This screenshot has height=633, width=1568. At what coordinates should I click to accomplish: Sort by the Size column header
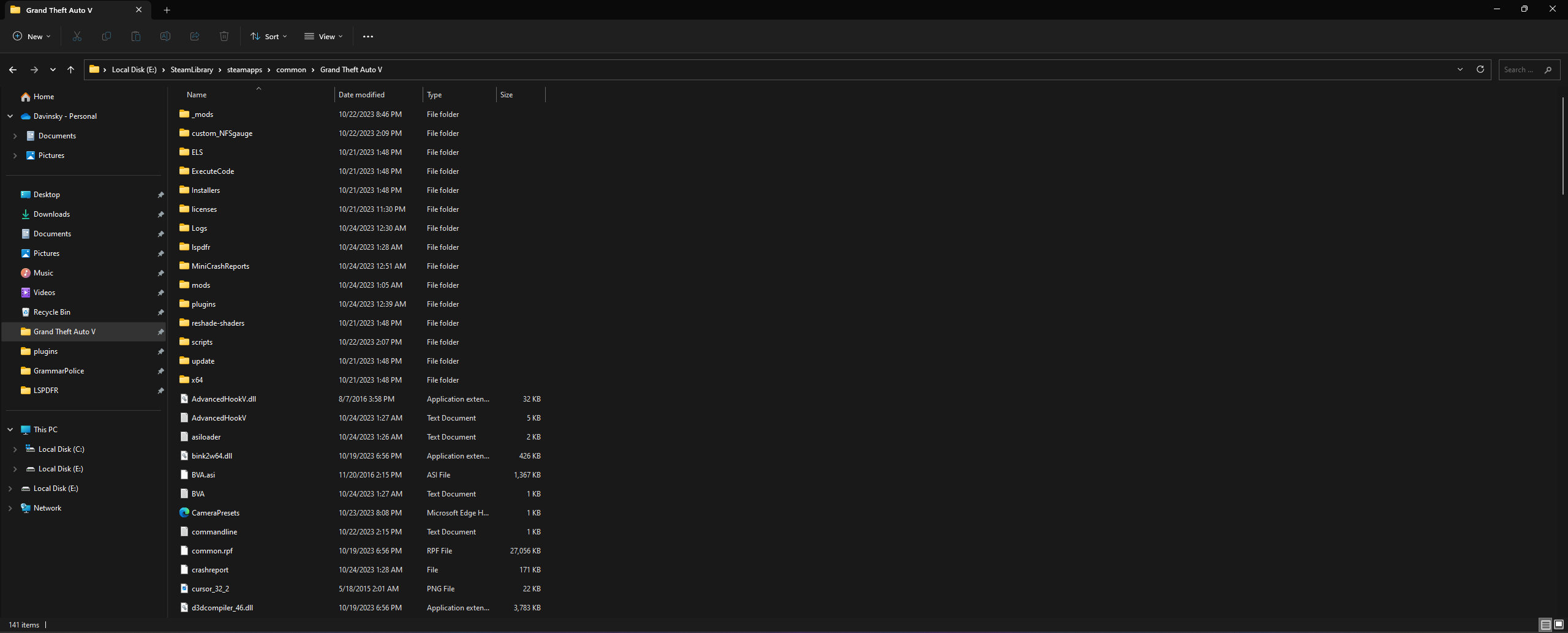(521, 95)
